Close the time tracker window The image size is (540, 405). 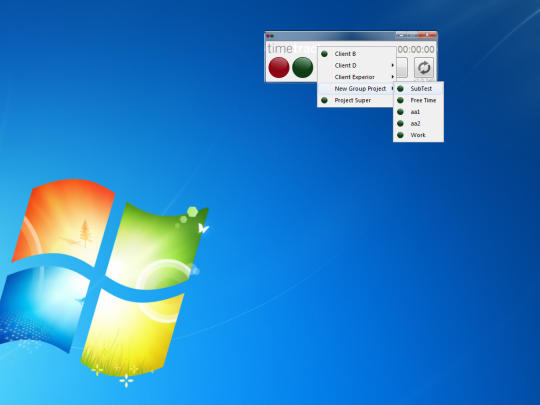coord(427,35)
